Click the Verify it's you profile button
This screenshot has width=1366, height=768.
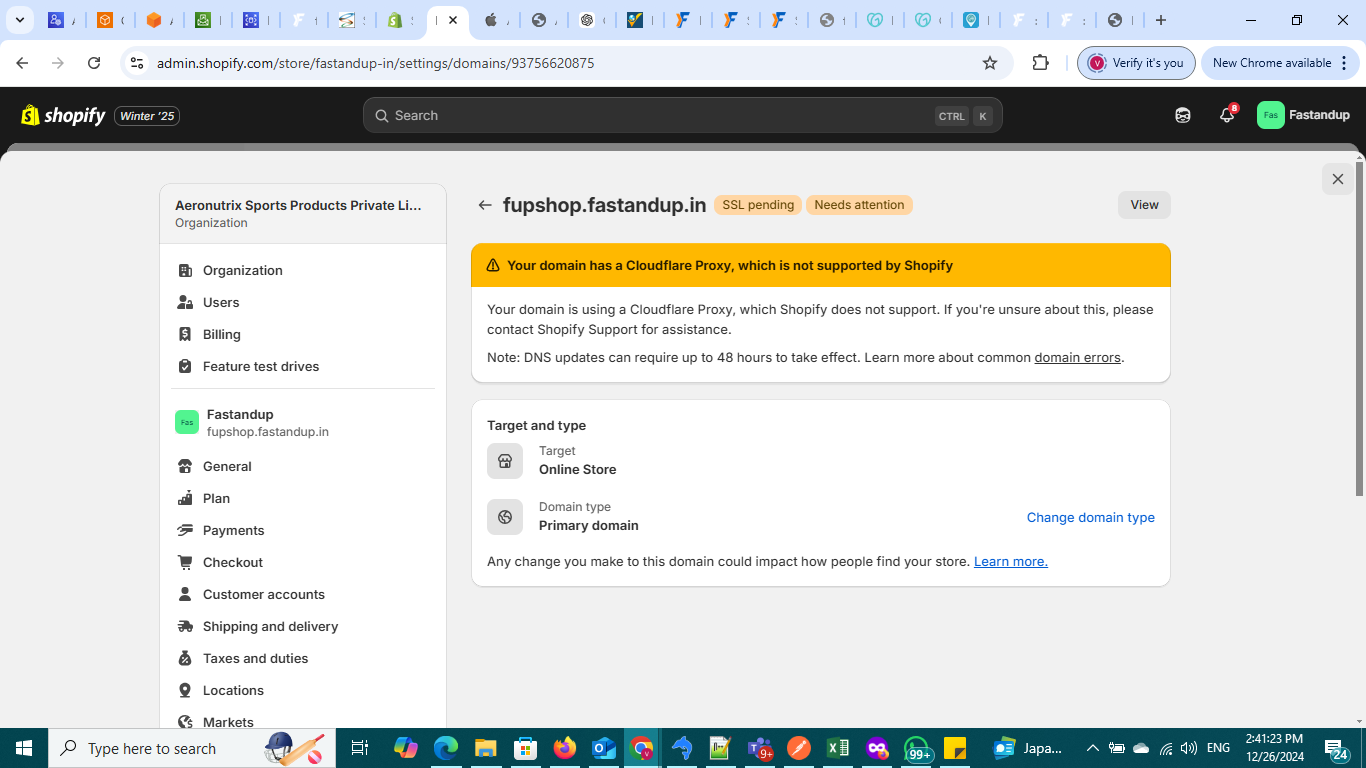1136,63
